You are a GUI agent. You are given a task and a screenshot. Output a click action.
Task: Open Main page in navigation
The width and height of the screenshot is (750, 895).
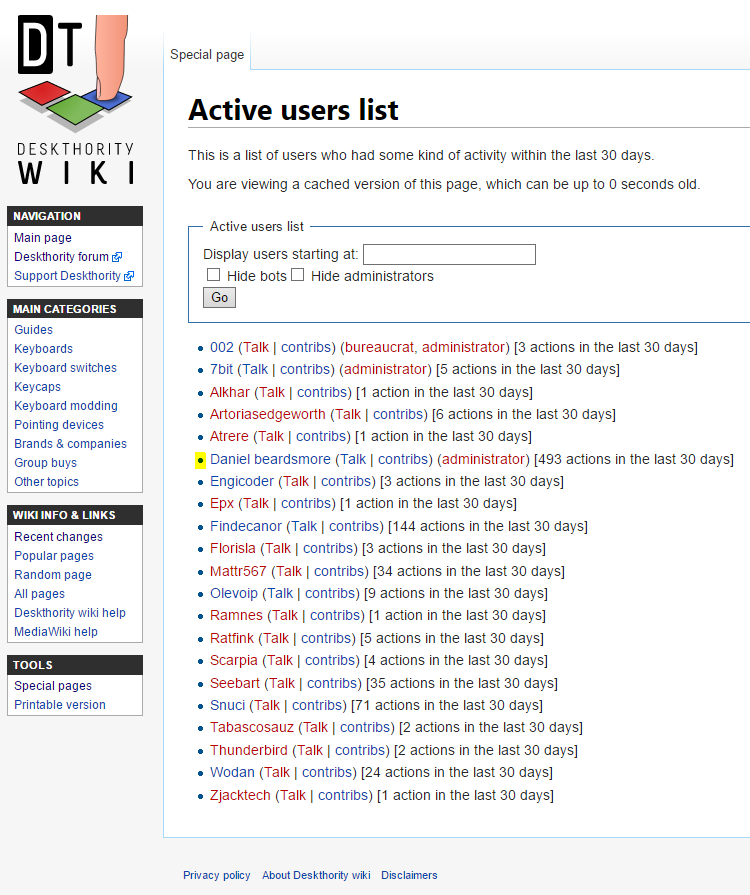click(x=43, y=238)
